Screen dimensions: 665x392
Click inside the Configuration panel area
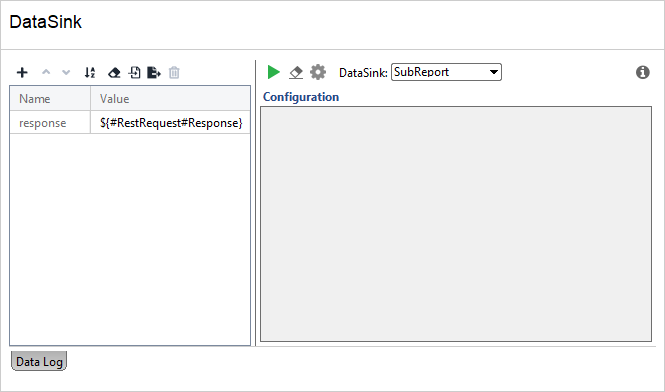click(x=456, y=224)
